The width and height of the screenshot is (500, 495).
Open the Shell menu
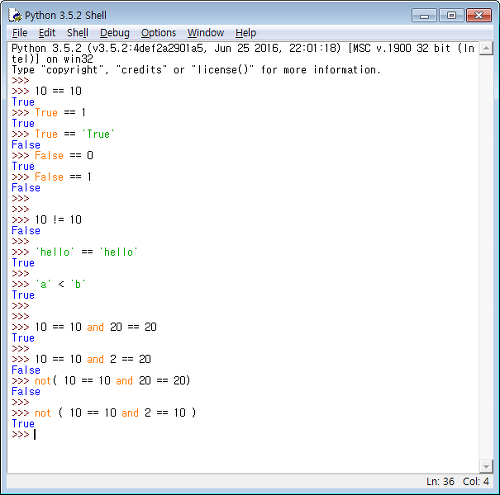click(78, 33)
